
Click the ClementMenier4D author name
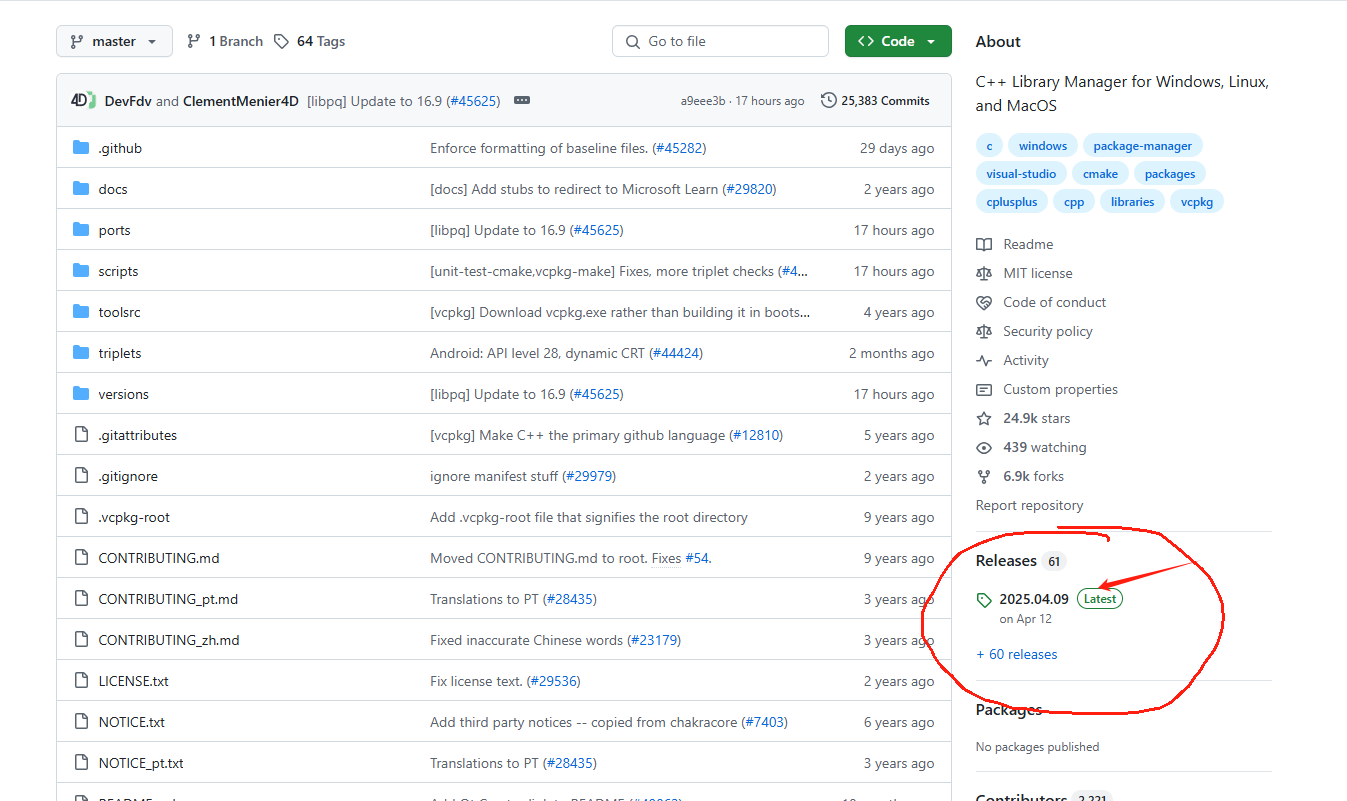tap(241, 101)
